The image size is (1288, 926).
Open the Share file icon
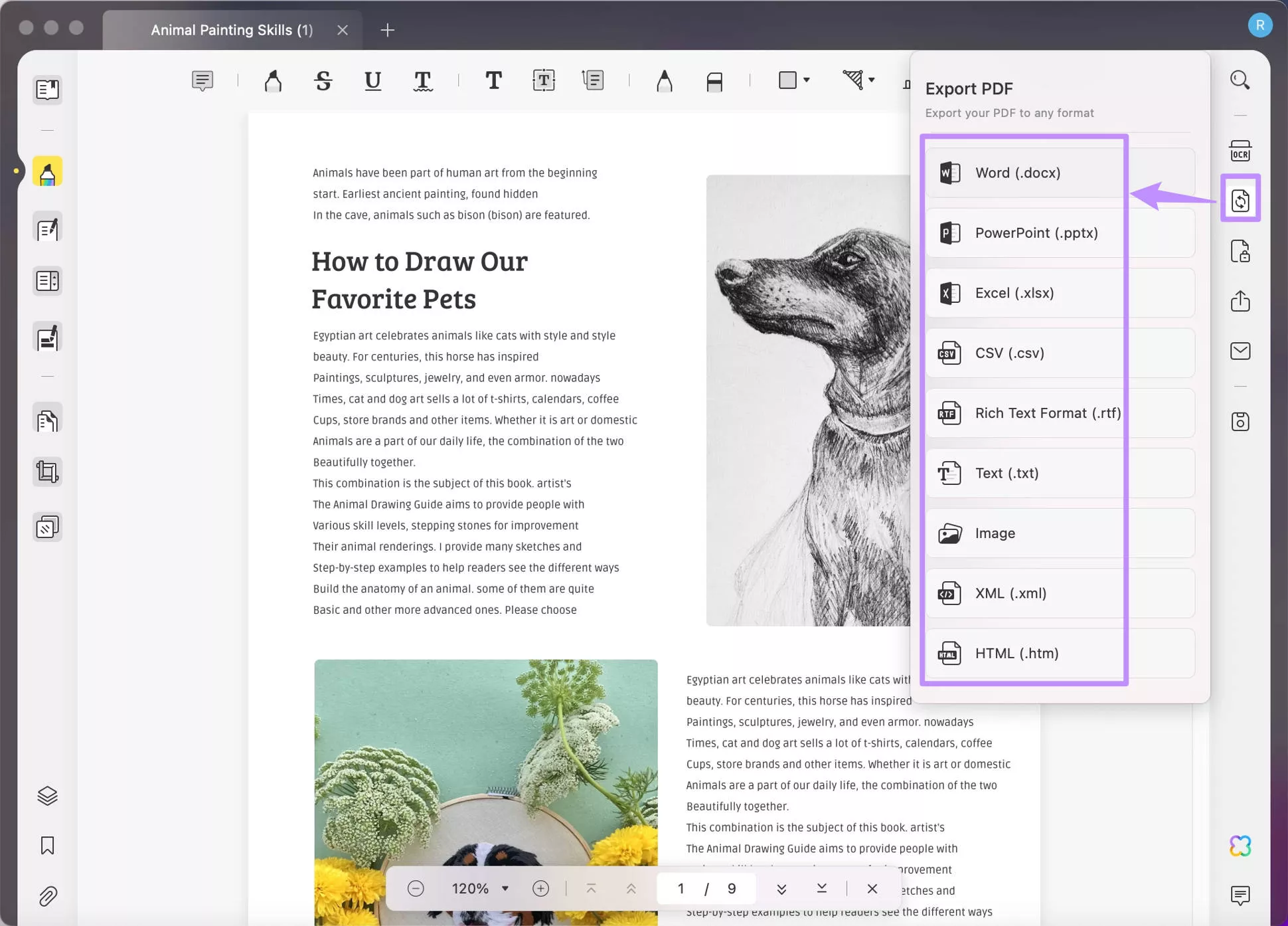[x=1240, y=301]
